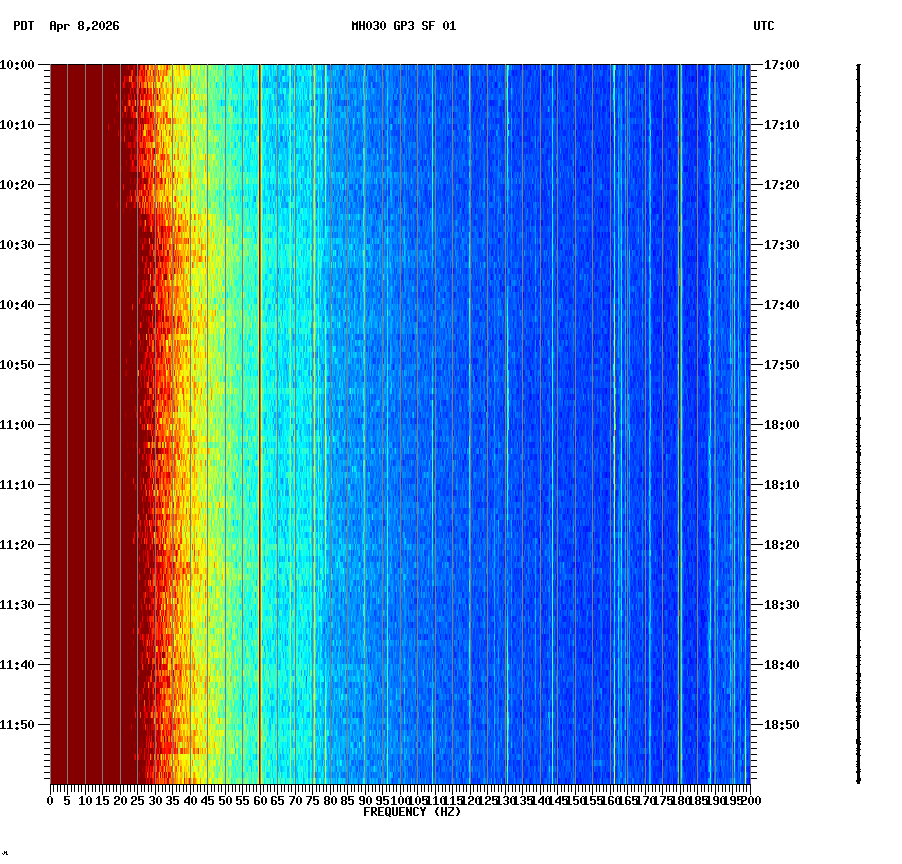Click the Apr 8,2026 date label

pos(82,28)
